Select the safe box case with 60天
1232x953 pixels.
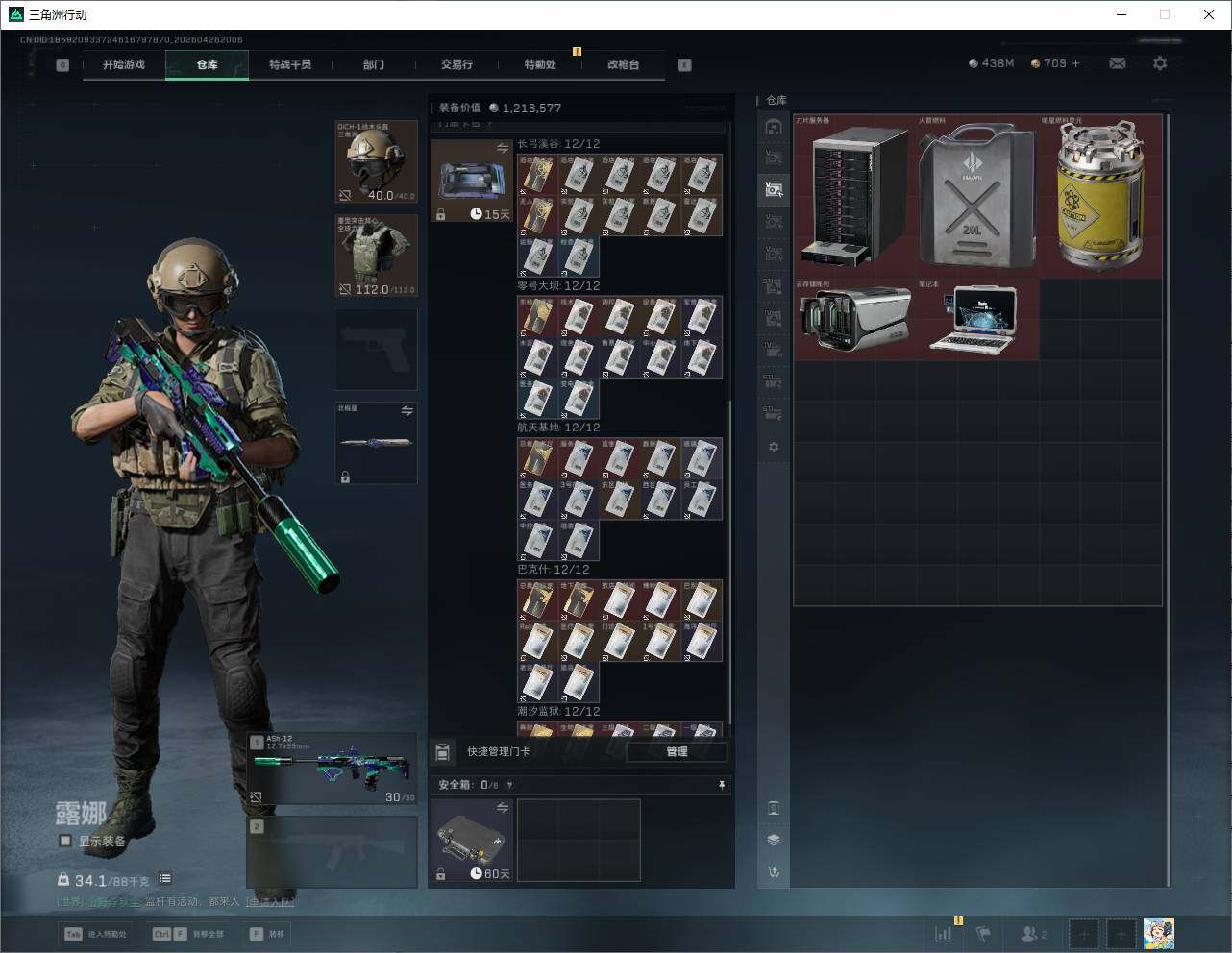471,841
